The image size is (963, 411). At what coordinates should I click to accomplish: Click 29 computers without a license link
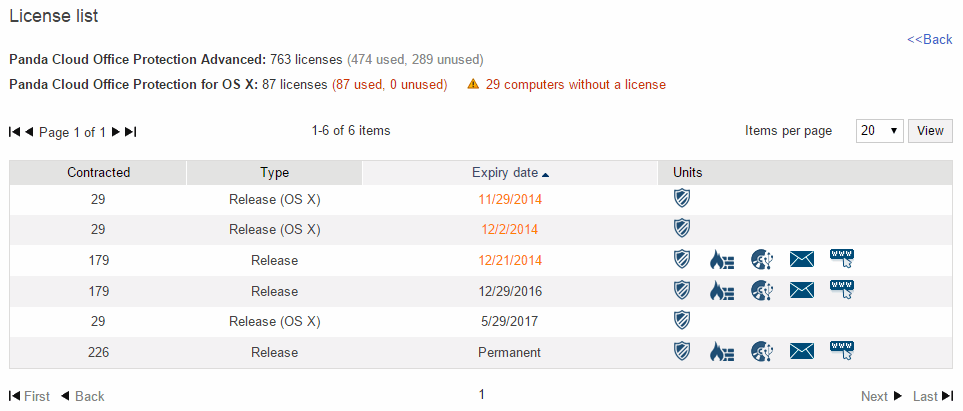click(576, 85)
